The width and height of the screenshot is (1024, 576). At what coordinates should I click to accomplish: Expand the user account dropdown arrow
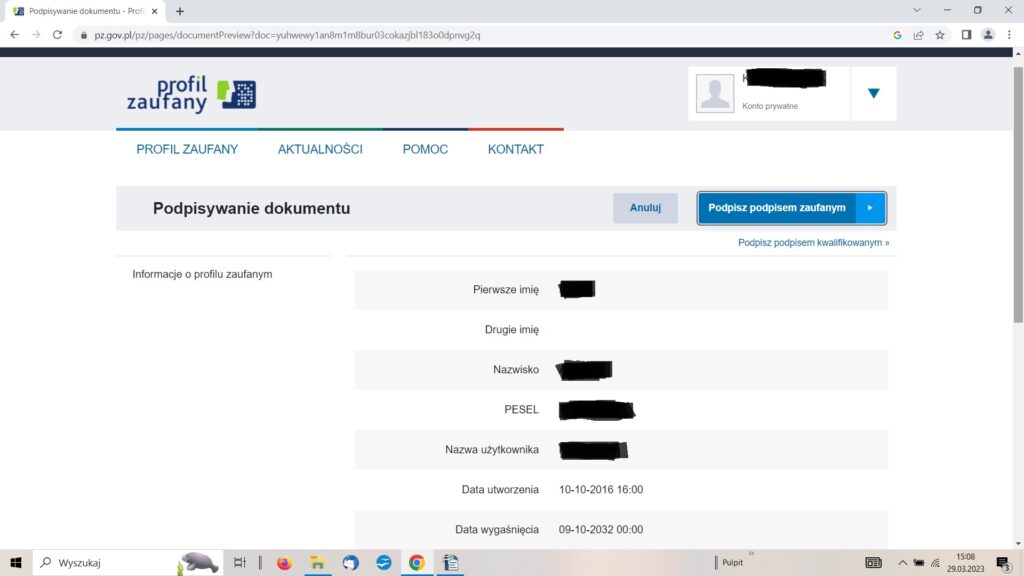[874, 93]
